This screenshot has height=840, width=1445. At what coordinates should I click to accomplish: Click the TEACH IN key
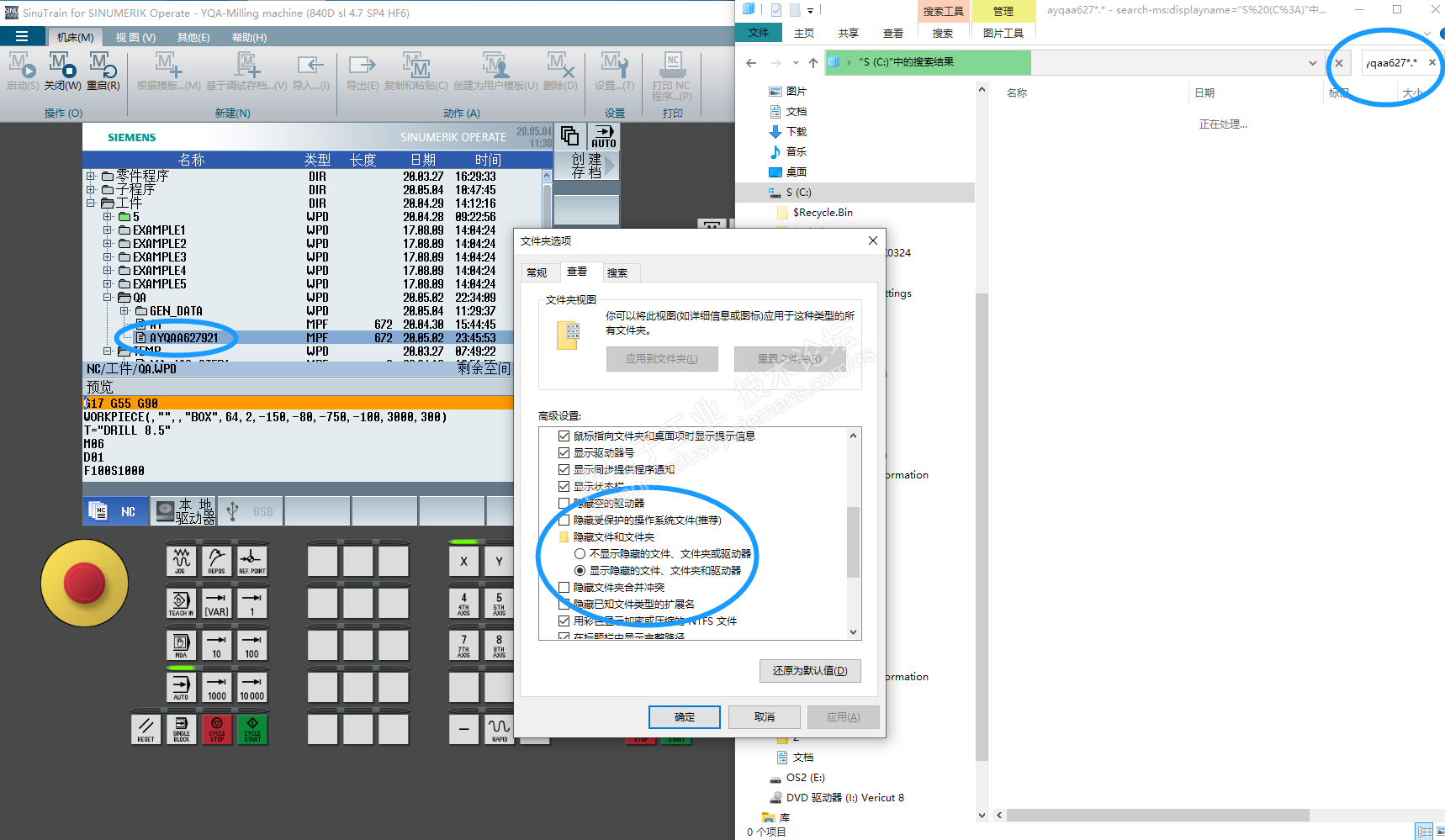coord(181,603)
